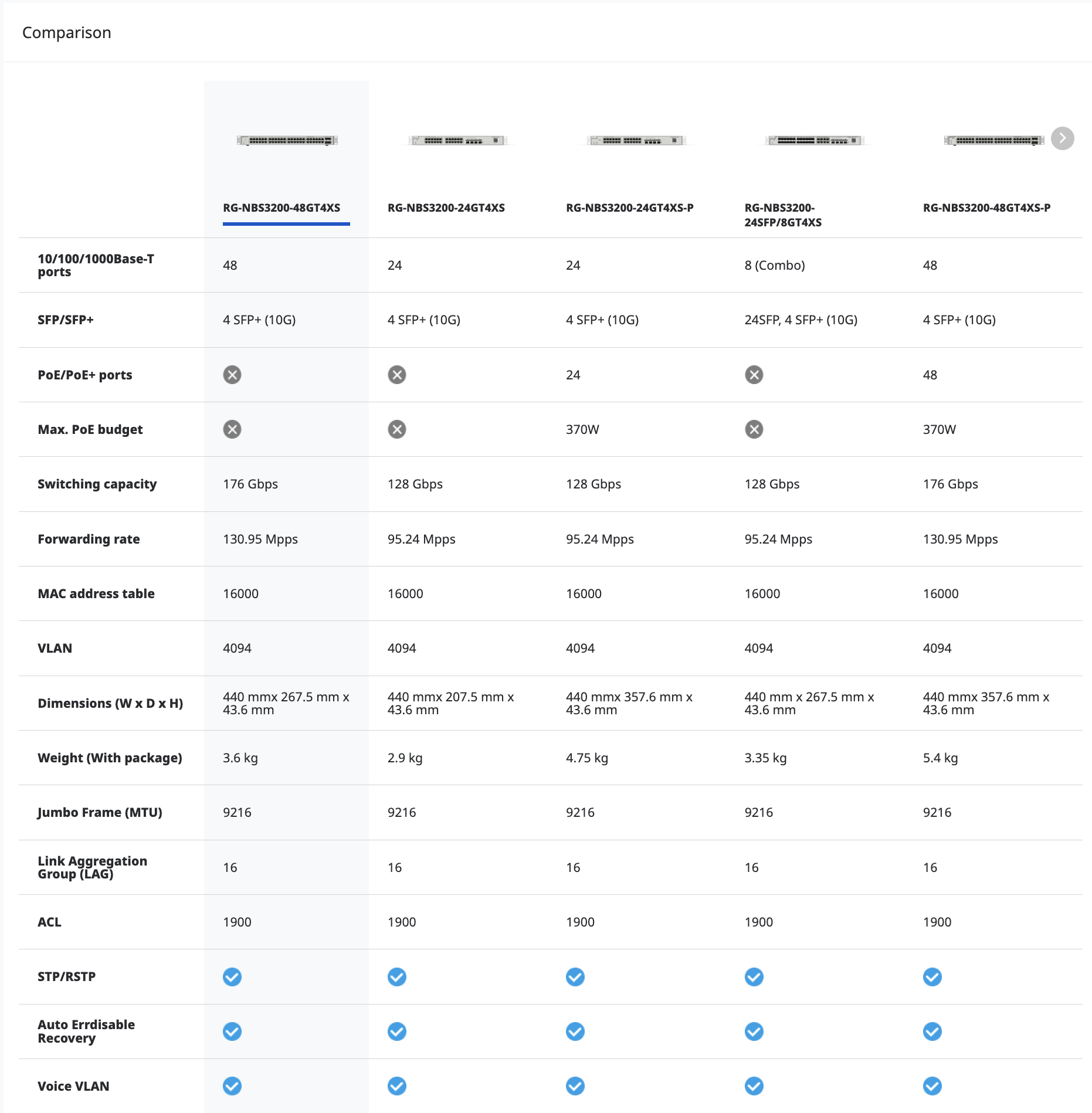
Task: Click Voice VLAN checkmark for RG-NBS3200-24SFP/8GT4XS
Action: click(x=754, y=1086)
